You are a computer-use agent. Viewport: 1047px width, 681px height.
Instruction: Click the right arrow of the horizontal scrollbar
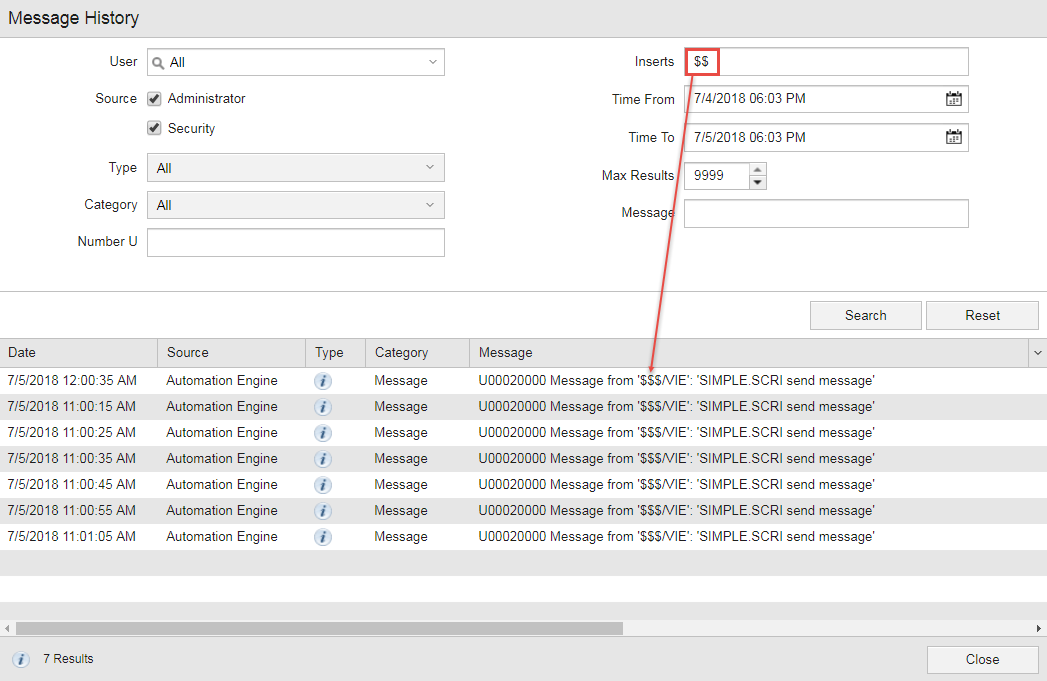coord(1040,628)
